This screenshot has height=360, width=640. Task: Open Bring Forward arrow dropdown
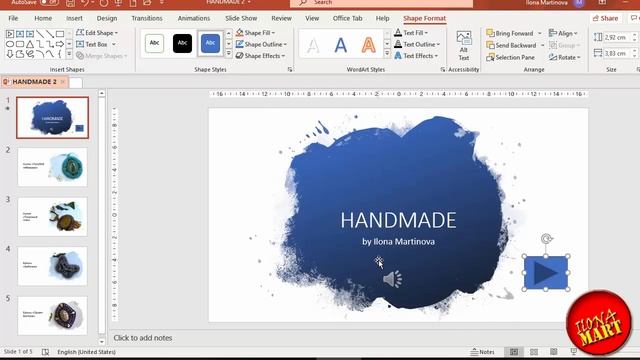point(540,33)
